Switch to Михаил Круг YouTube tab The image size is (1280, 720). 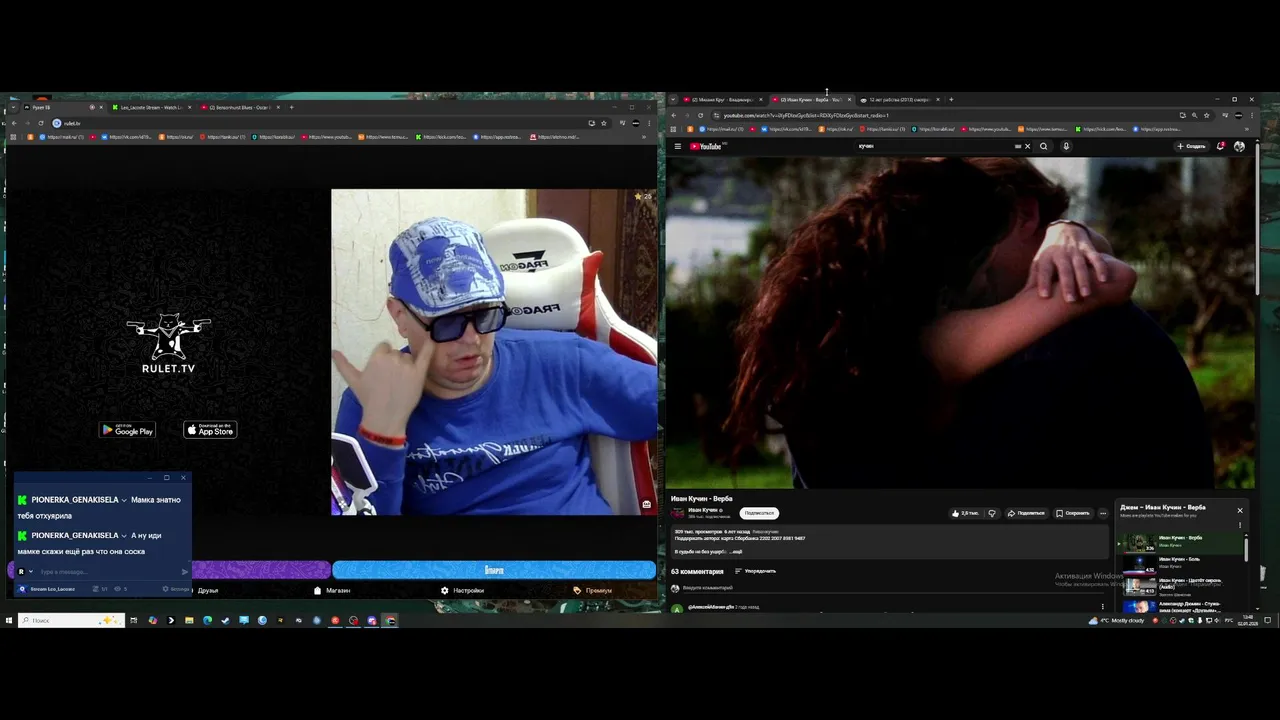coord(722,99)
